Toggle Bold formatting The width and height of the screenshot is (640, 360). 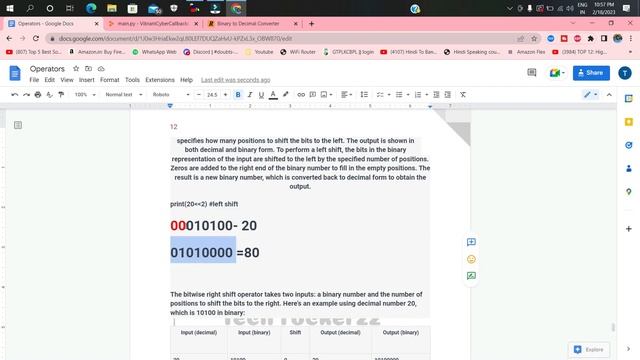coord(238,95)
